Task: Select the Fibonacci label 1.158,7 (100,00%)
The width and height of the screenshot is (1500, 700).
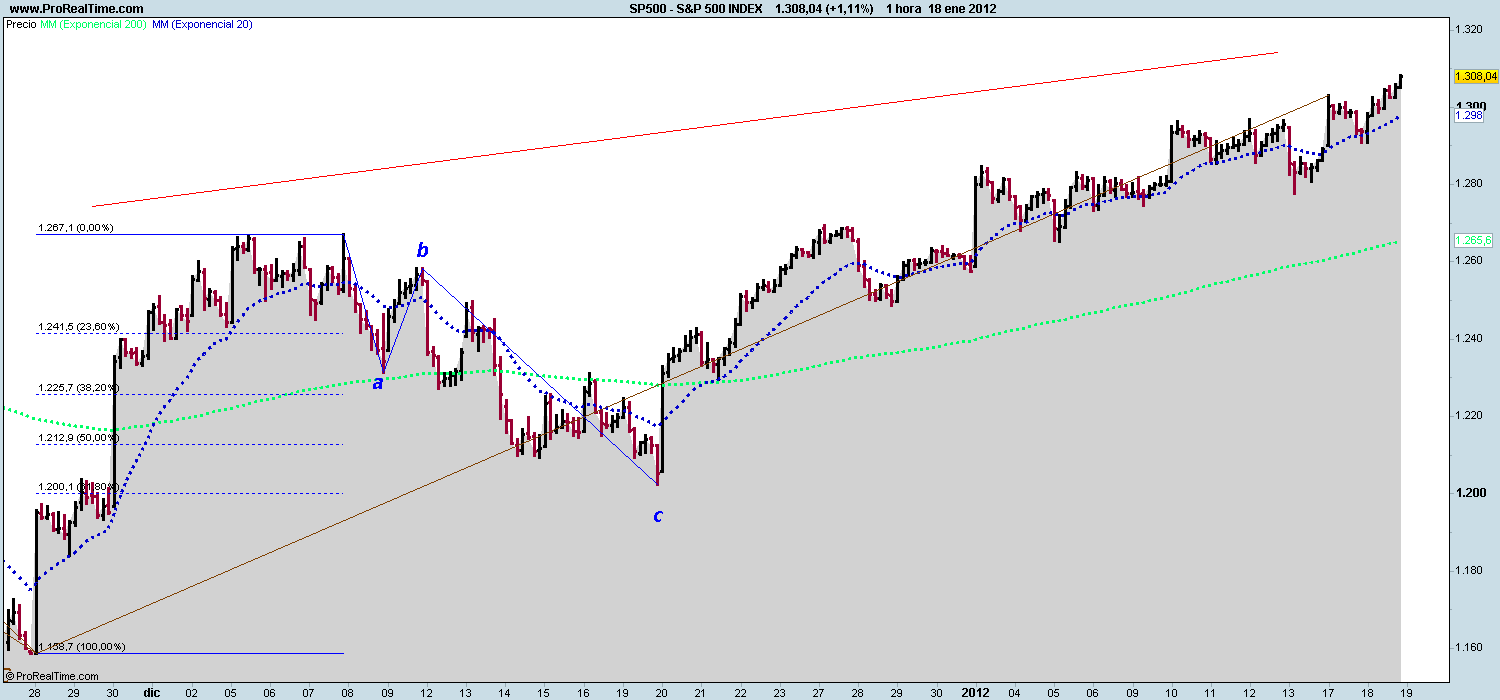Action: 82,647
